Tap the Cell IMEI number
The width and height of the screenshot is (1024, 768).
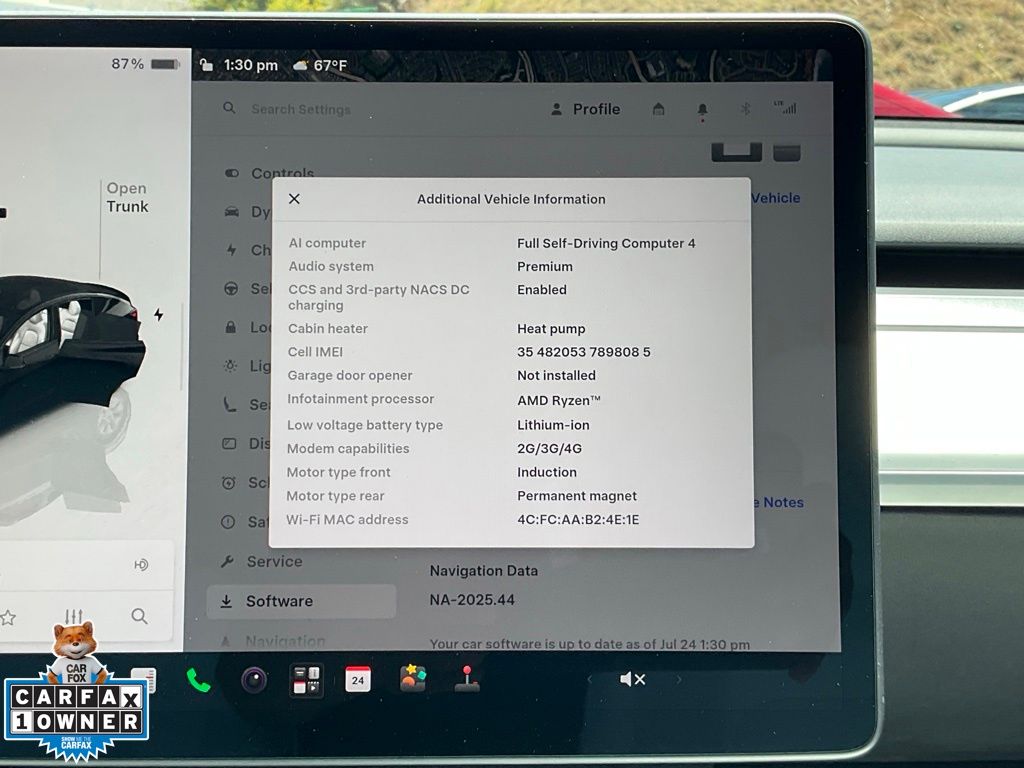[584, 352]
